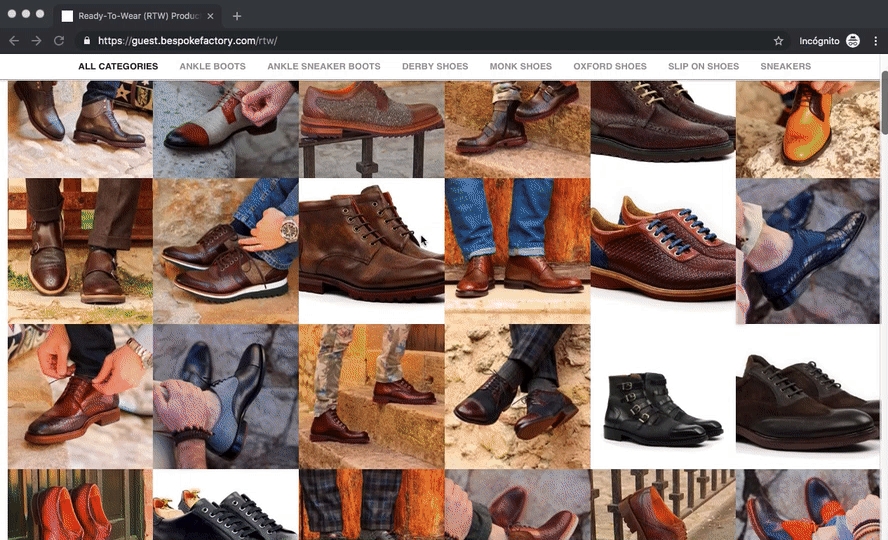Viewport: 888px width, 540px height.
Task: Reload the page with refresh icon
Action: 59,41
